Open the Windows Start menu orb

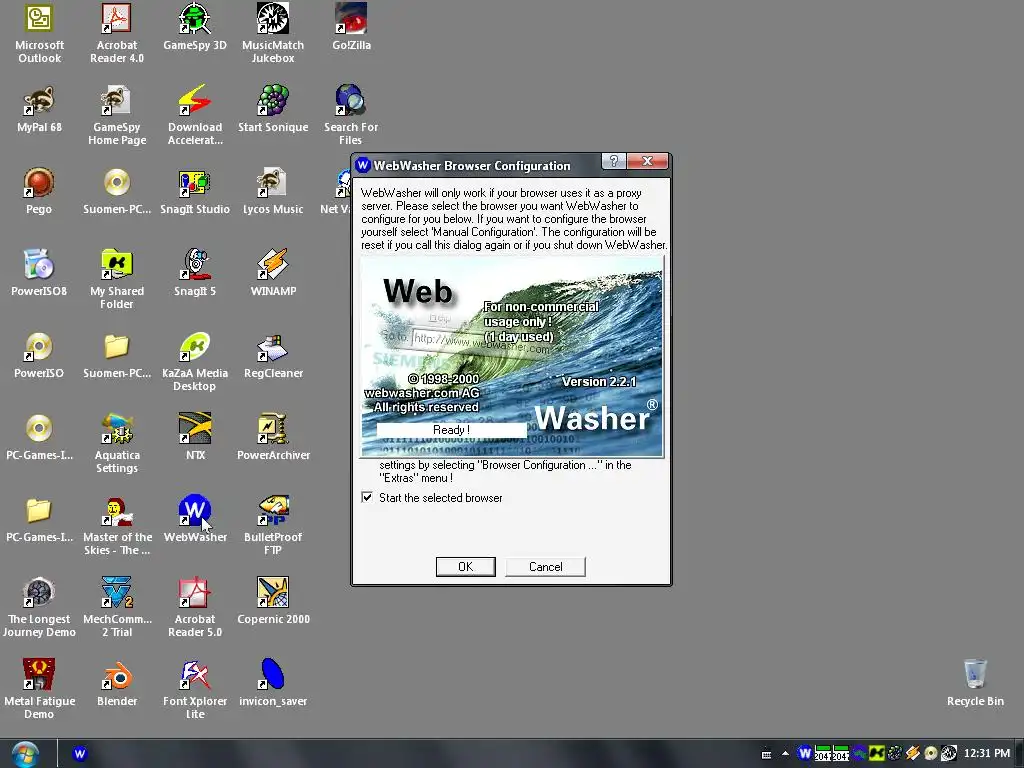[x=25, y=754]
